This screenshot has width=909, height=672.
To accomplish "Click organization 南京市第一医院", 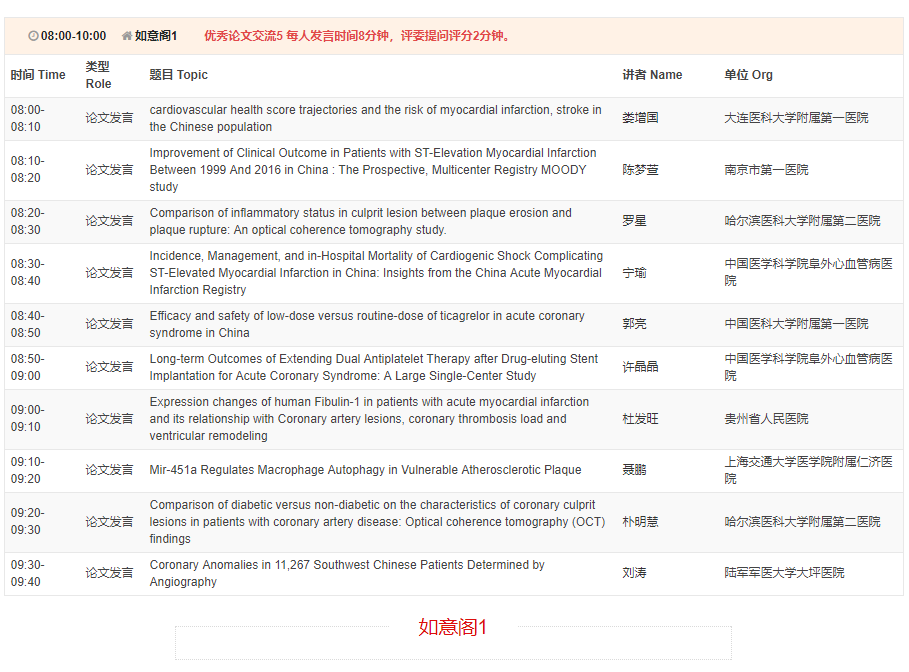I will [766, 170].
